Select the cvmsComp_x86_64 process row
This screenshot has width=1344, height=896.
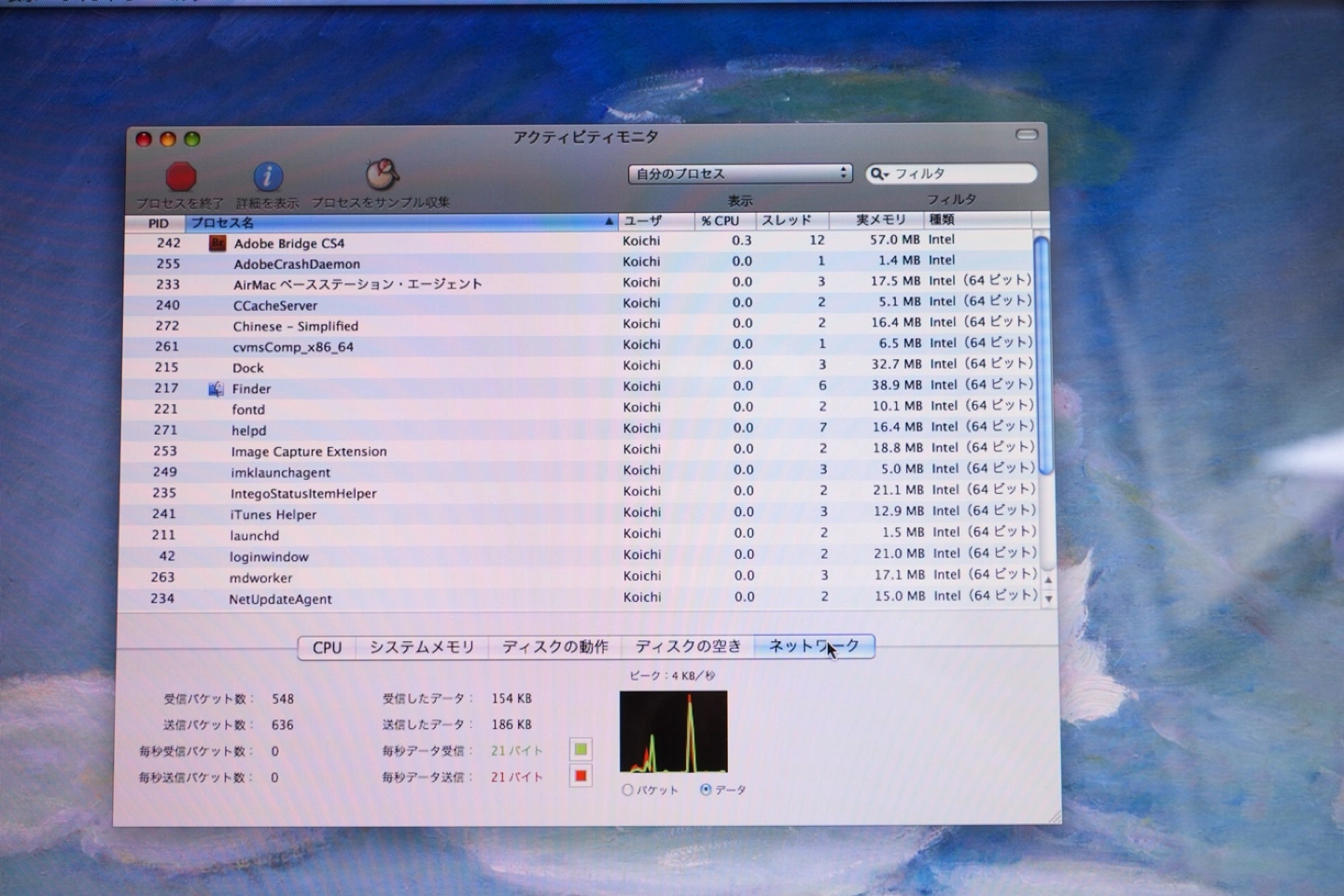[579, 346]
